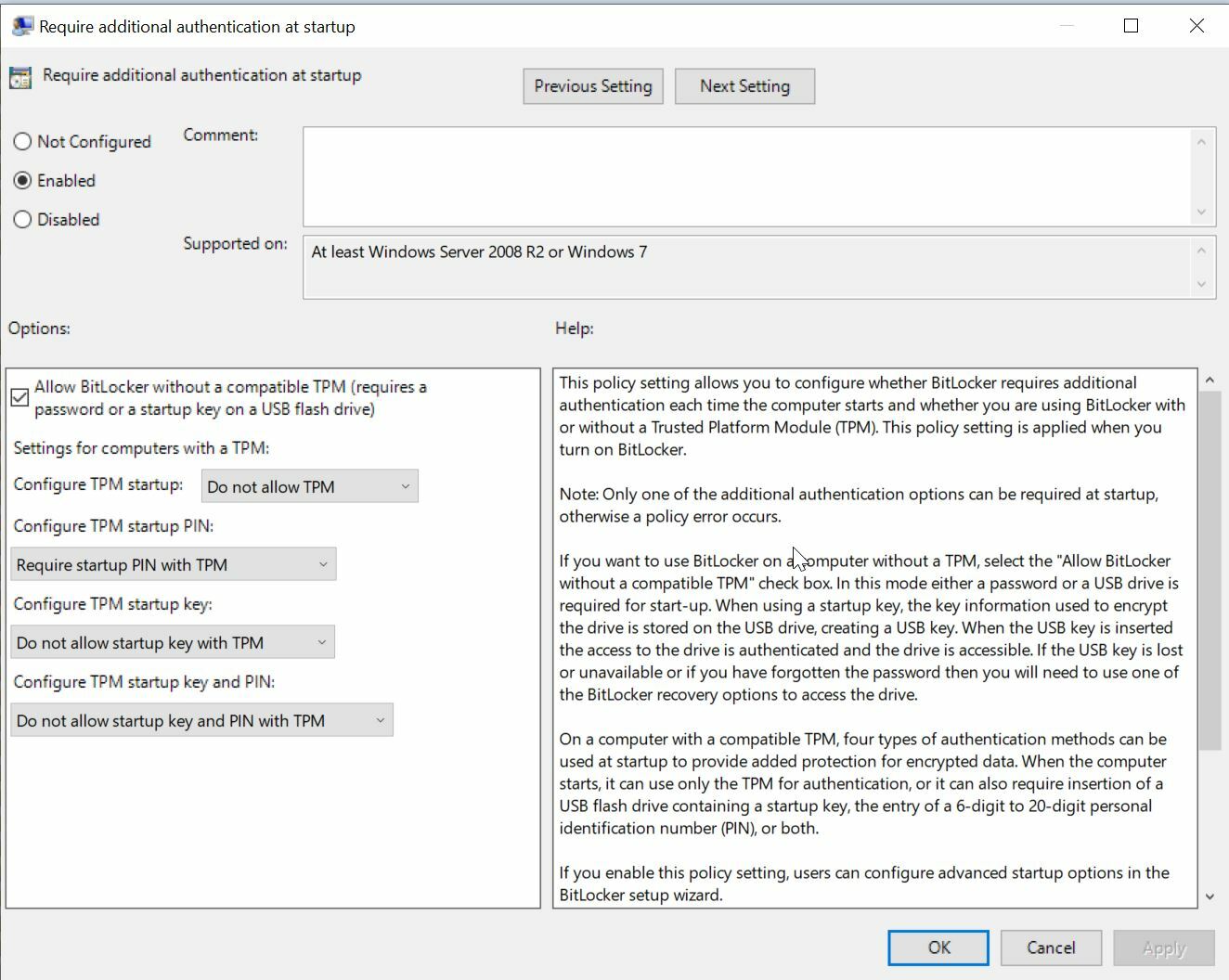This screenshot has width=1229, height=980.
Task: Uncheck Allow BitLocker without a compatible TPM
Action: point(19,398)
